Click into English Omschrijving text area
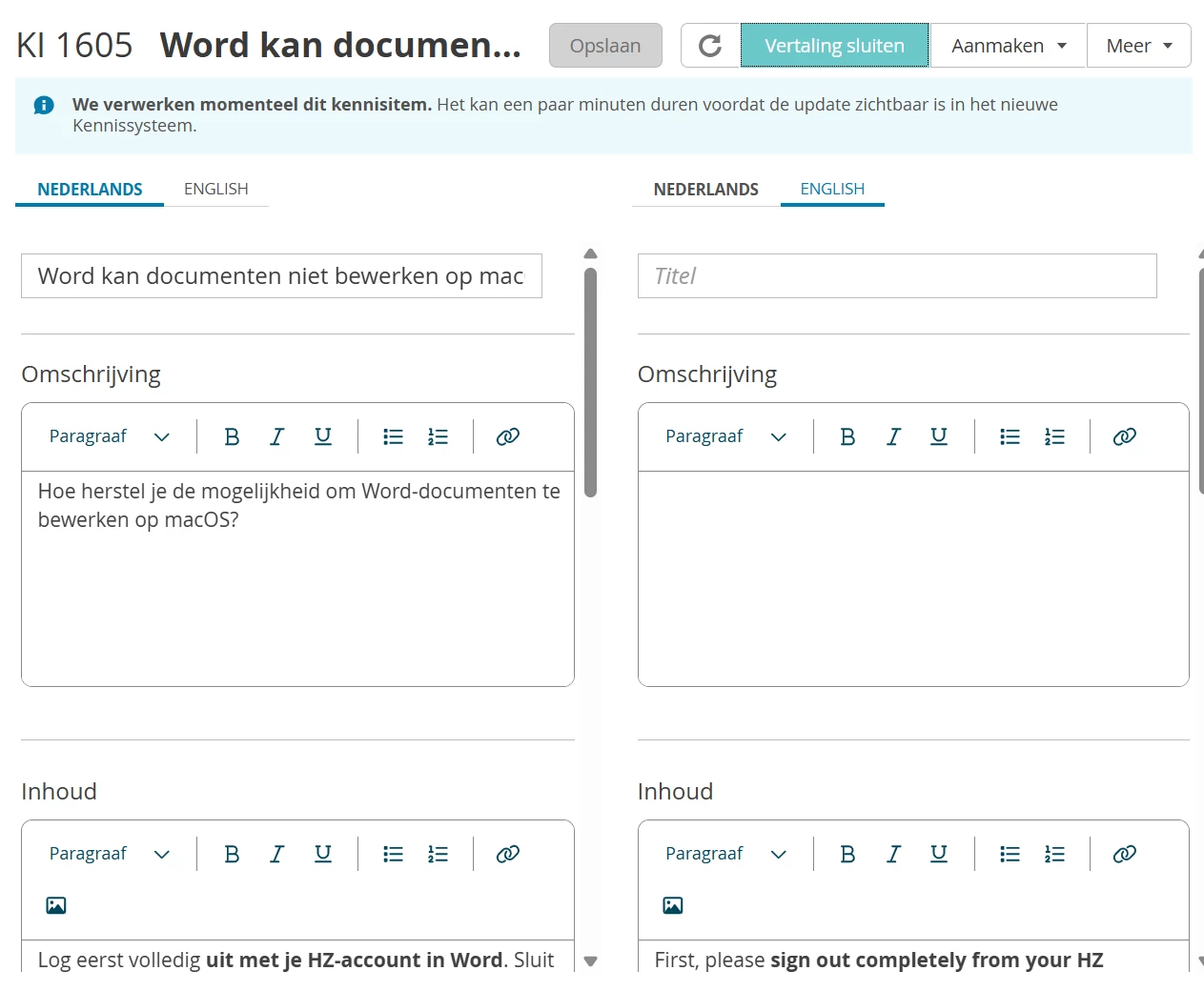Viewport: 1204px width, 991px height. pyautogui.click(x=913, y=578)
